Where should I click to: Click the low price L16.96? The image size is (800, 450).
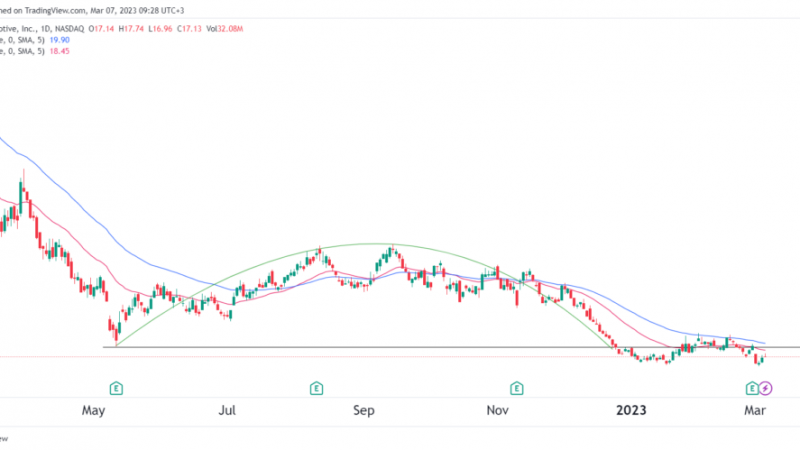pyautogui.click(x=160, y=29)
